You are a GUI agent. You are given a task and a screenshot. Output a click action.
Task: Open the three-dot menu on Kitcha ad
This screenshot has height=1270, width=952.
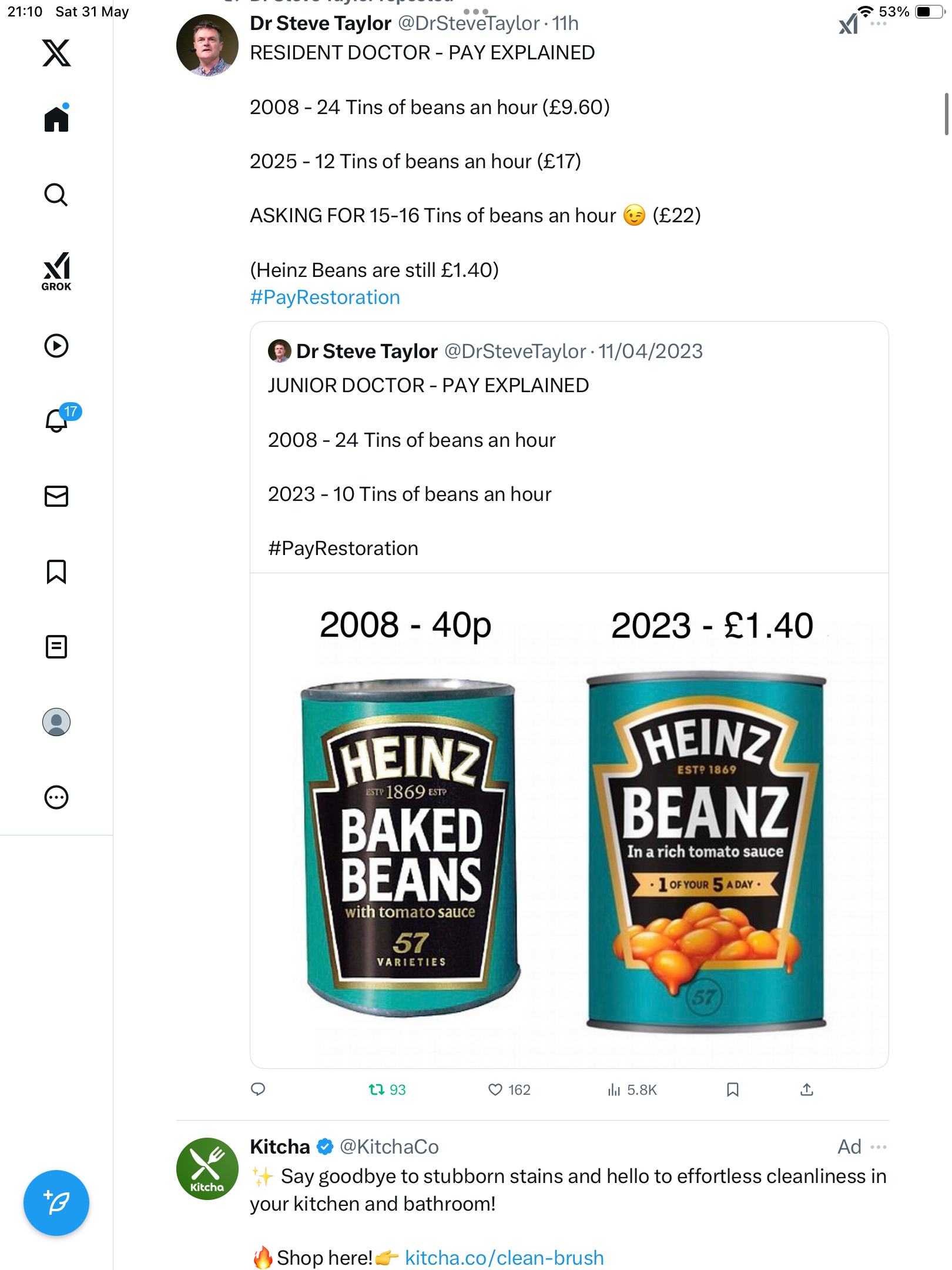[x=879, y=1147]
